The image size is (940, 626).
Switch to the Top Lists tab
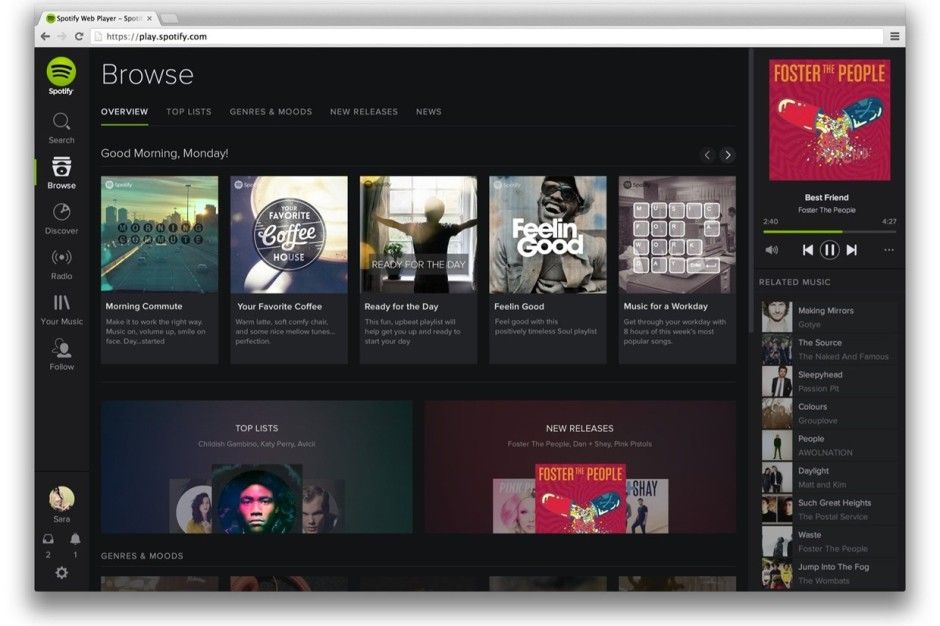pos(189,112)
